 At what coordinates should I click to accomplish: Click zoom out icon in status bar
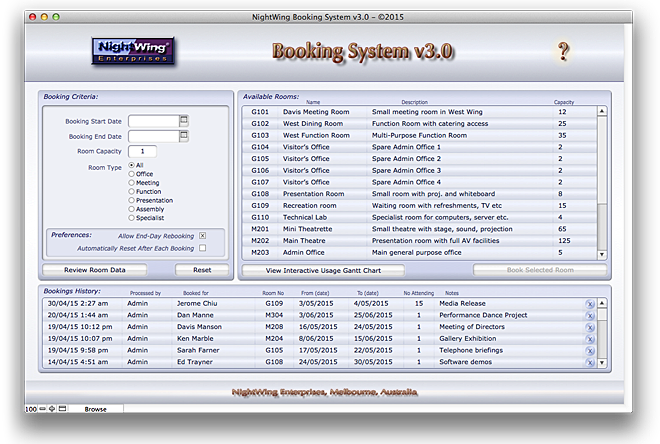pos(43,409)
